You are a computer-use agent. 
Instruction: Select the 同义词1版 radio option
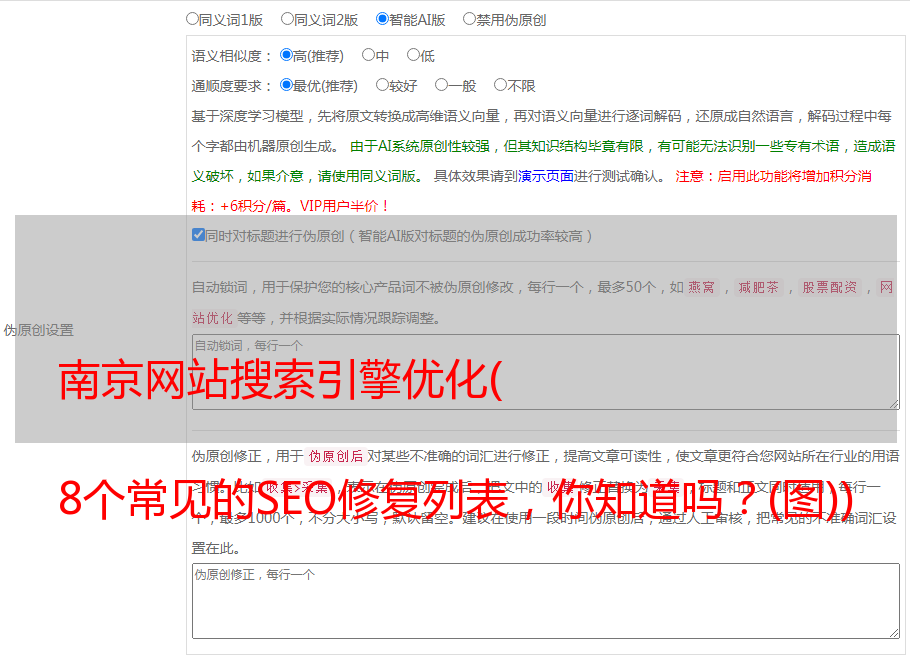pyautogui.click(x=192, y=19)
